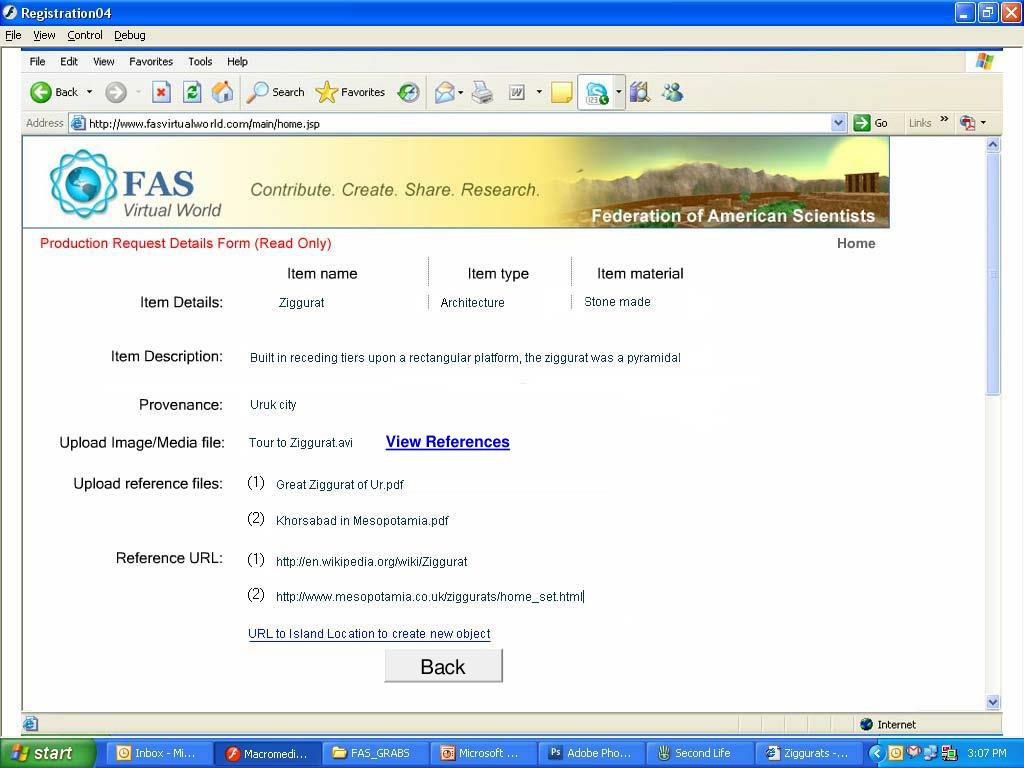The height and width of the screenshot is (768, 1024).
Task: Open the Favorites star button
Action: point(350,92)
